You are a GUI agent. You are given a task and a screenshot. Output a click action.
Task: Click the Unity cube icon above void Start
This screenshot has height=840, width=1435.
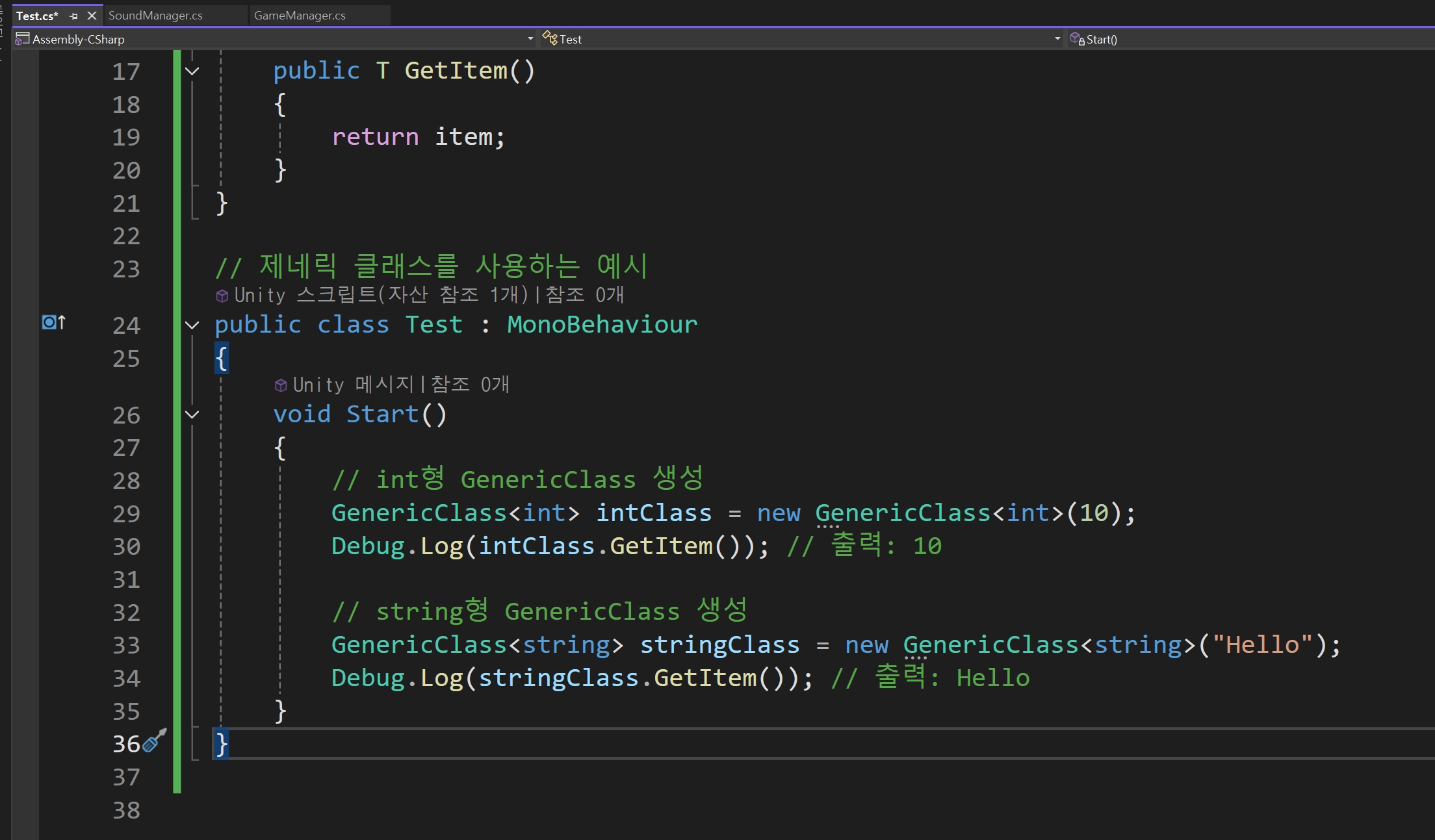click(x=281, y=386)
